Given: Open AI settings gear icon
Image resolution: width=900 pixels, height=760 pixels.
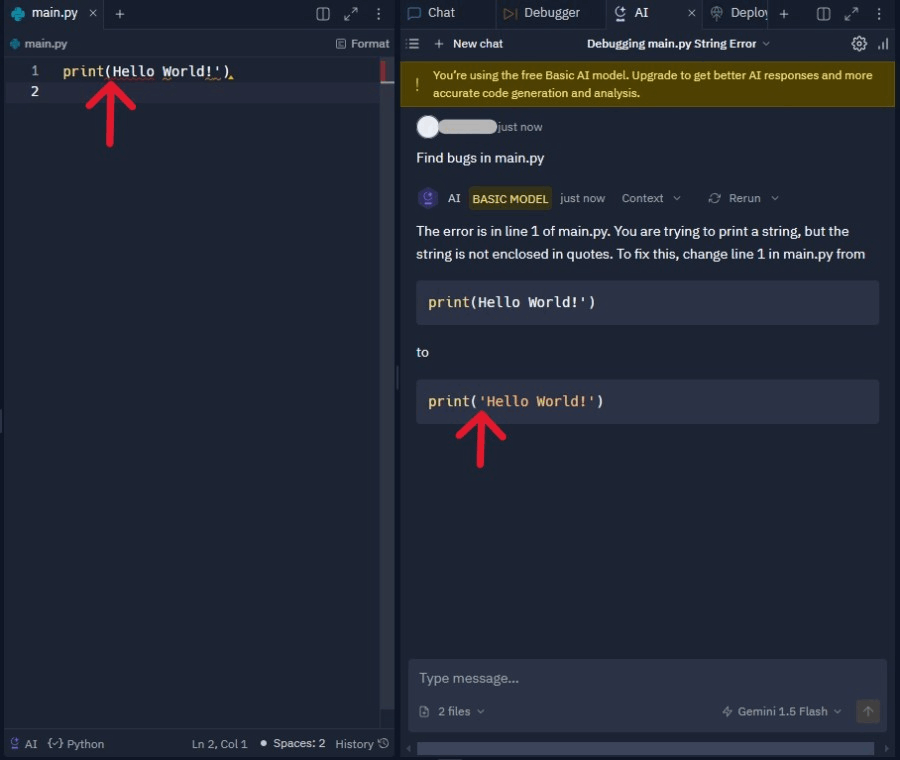Looking at the screenshot, I should click(x=859, y=44).
